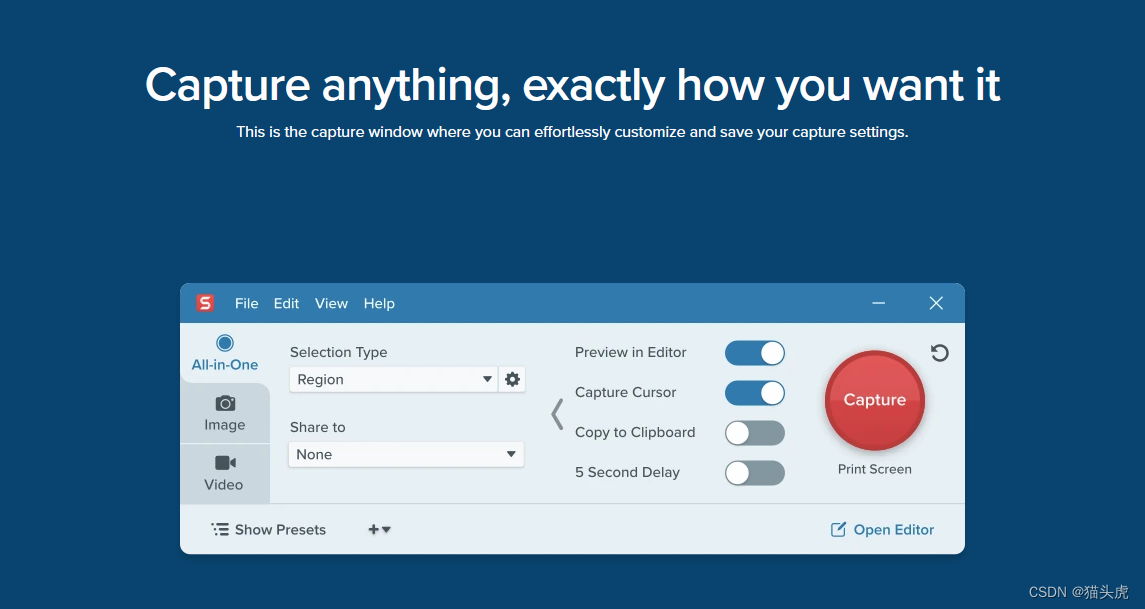The width and height of the screenshot is (1145, 609).
Task: Click the Show Presets list icon
Action: point(220,529)
